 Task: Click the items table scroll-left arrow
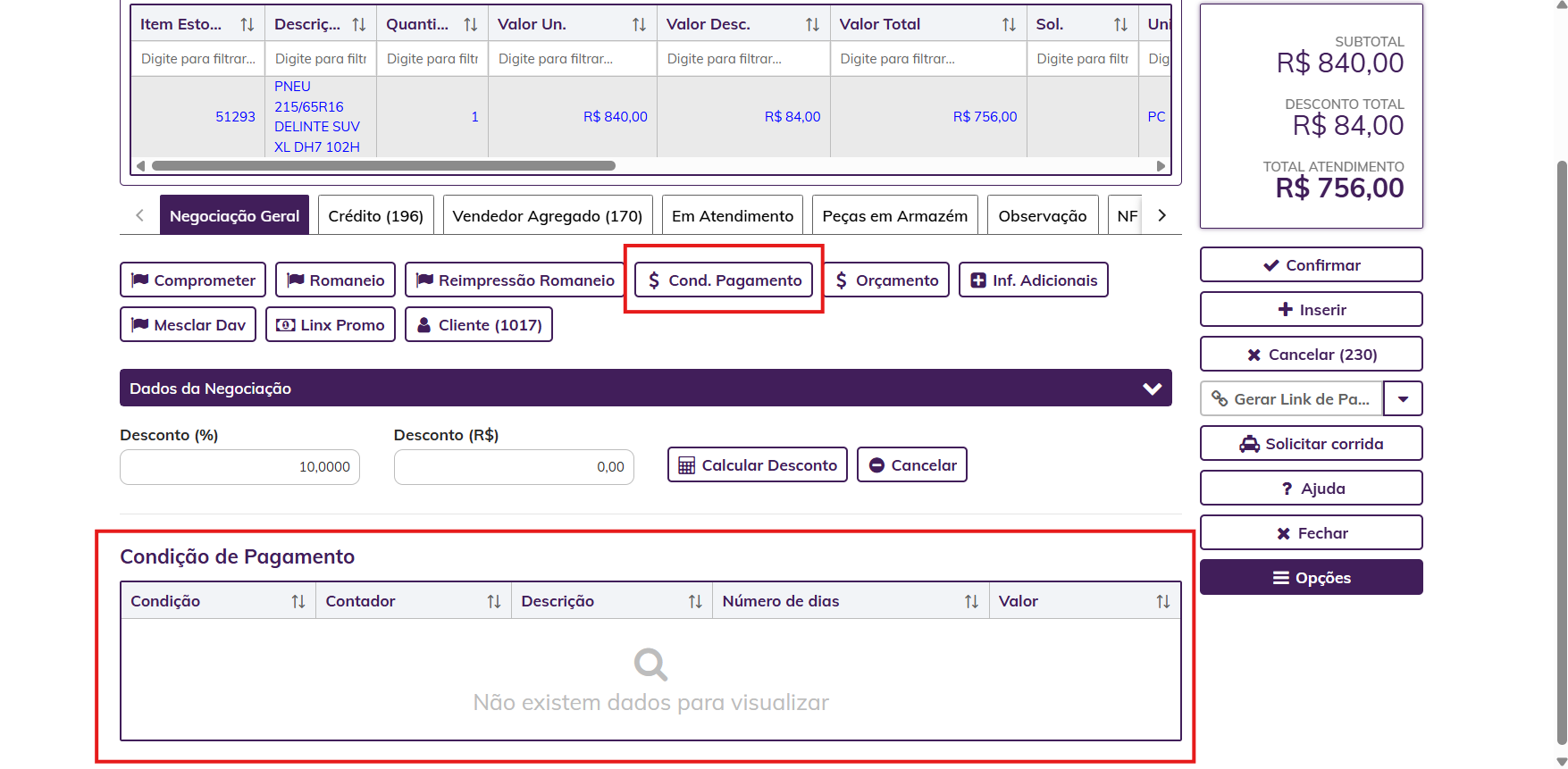click(x=140, y=166)
